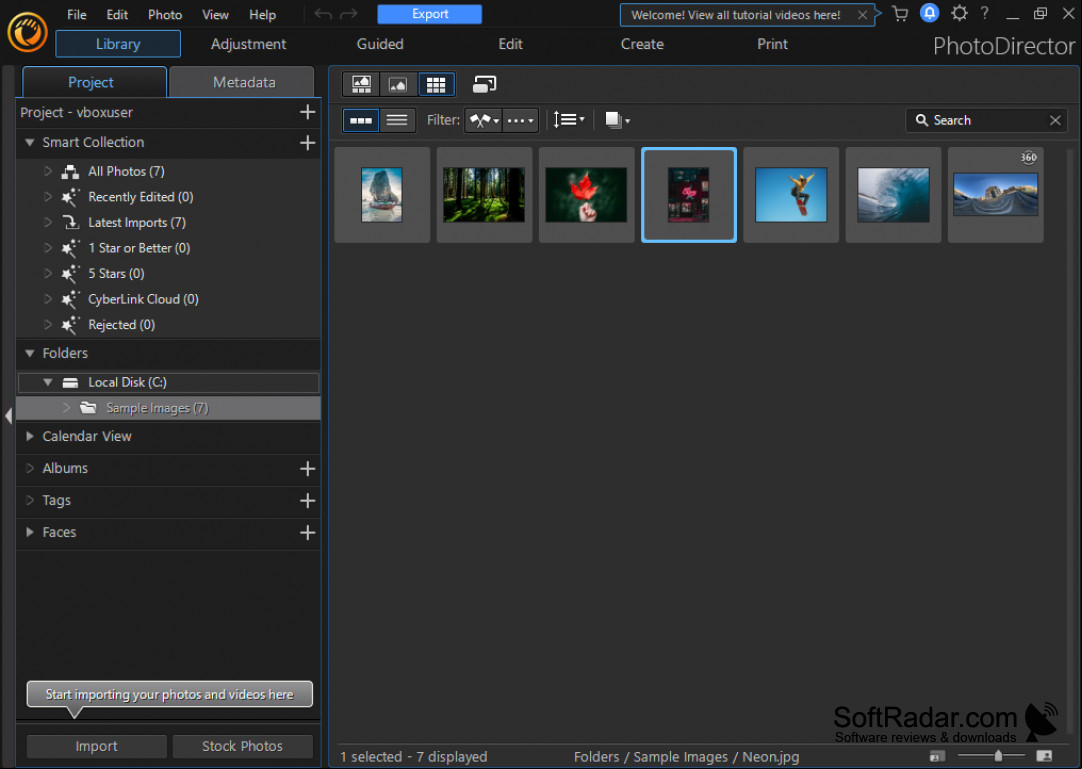Screen dimensions: 1082x769
Task: Open the shopping cart store icon
Action: [900, 14]
